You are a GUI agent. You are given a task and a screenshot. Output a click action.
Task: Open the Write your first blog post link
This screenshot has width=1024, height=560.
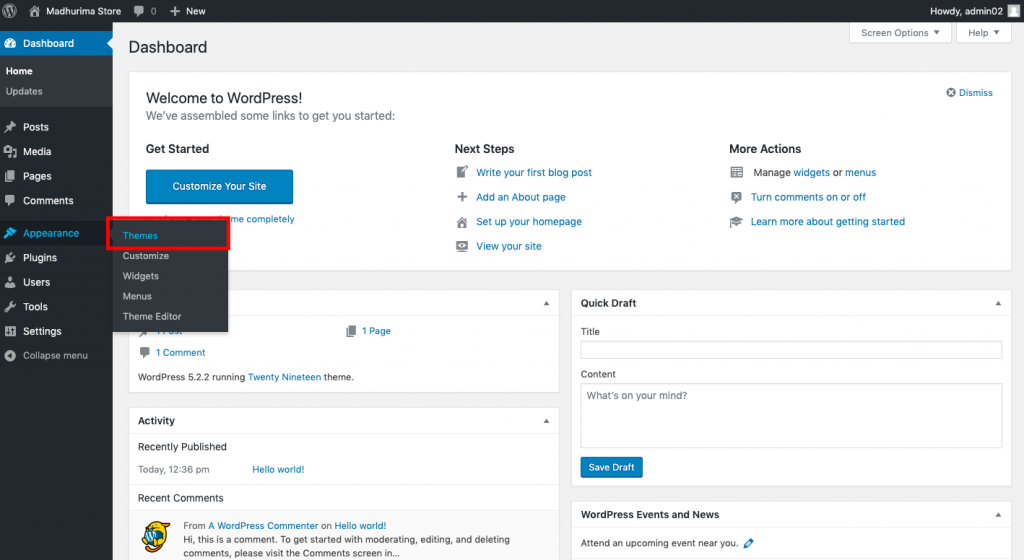(534, 172)
